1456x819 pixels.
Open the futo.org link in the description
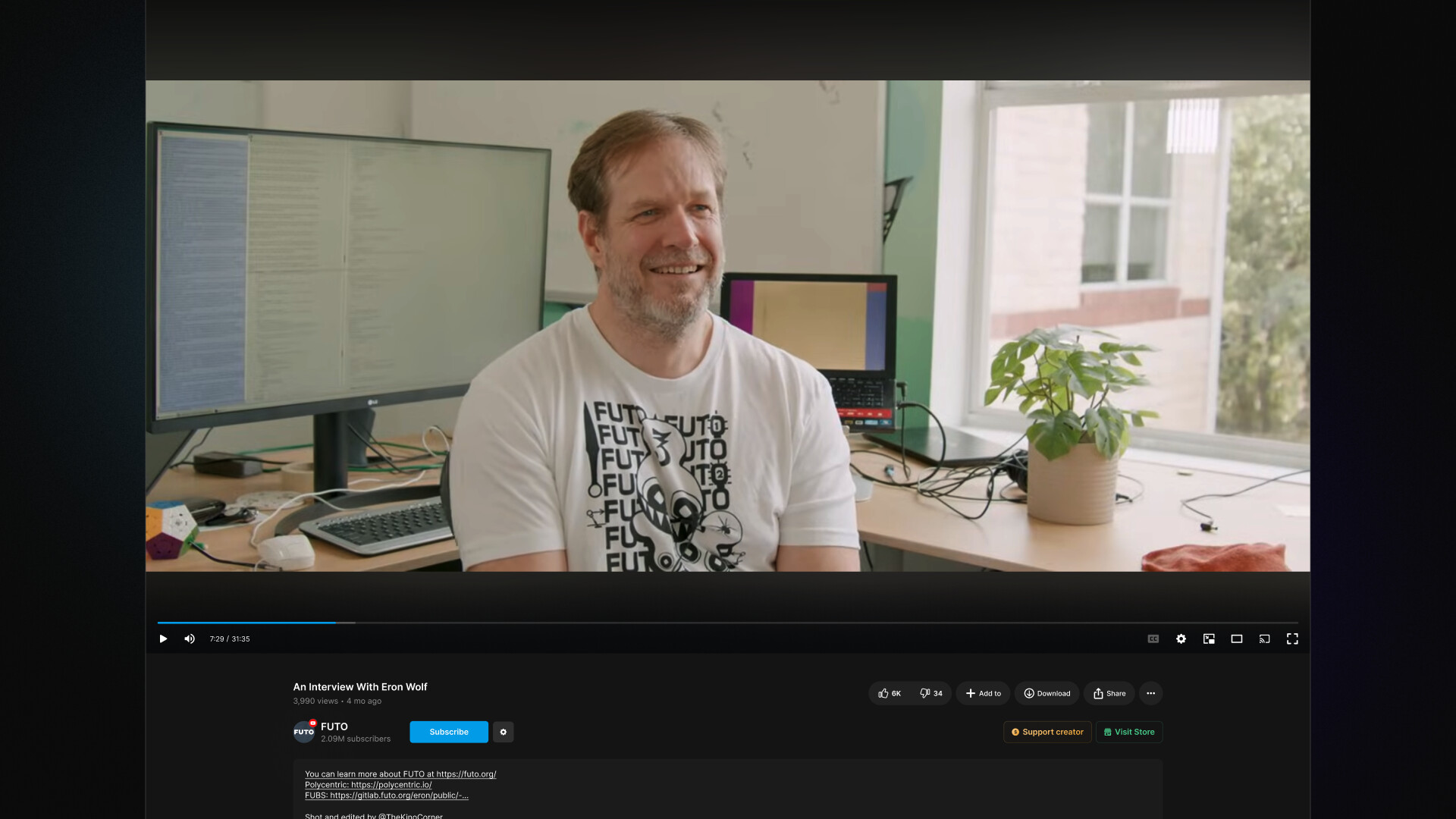(466, 774)
